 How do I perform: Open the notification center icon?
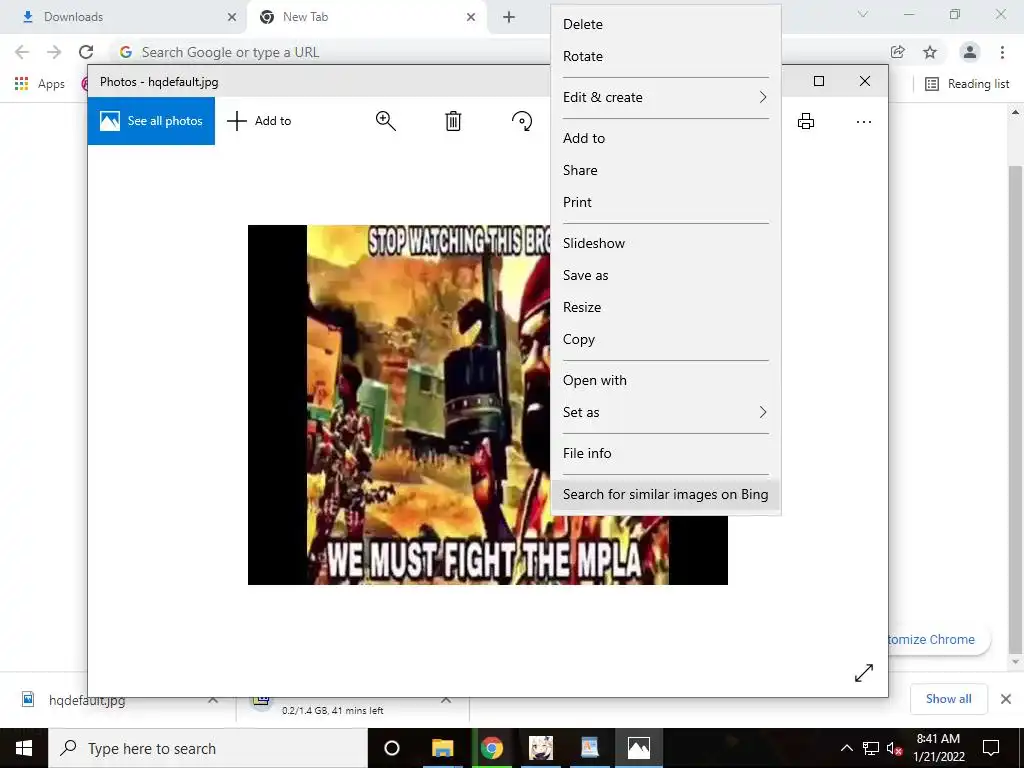point(991,748)
